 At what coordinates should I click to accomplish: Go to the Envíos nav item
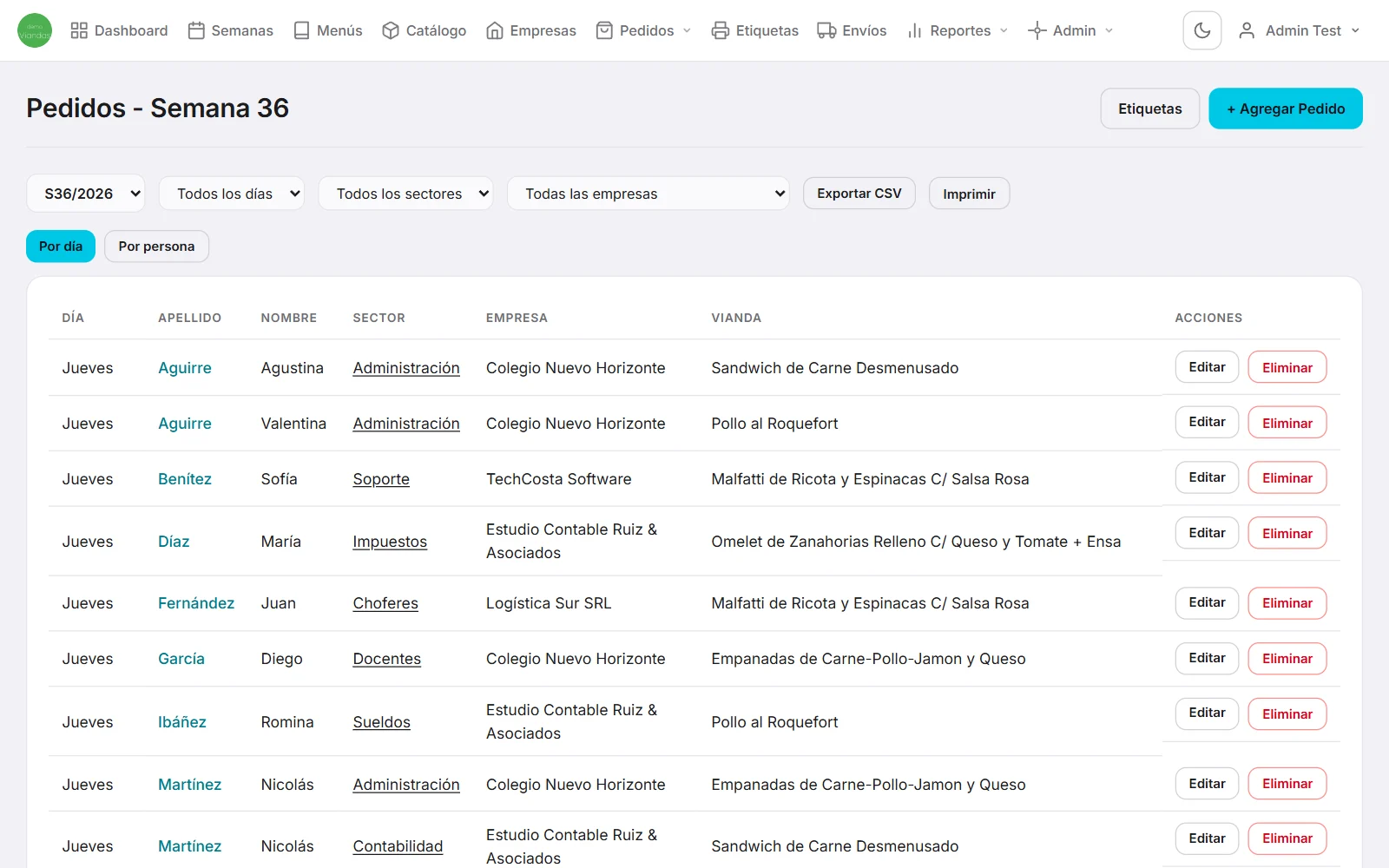point(852,30)
